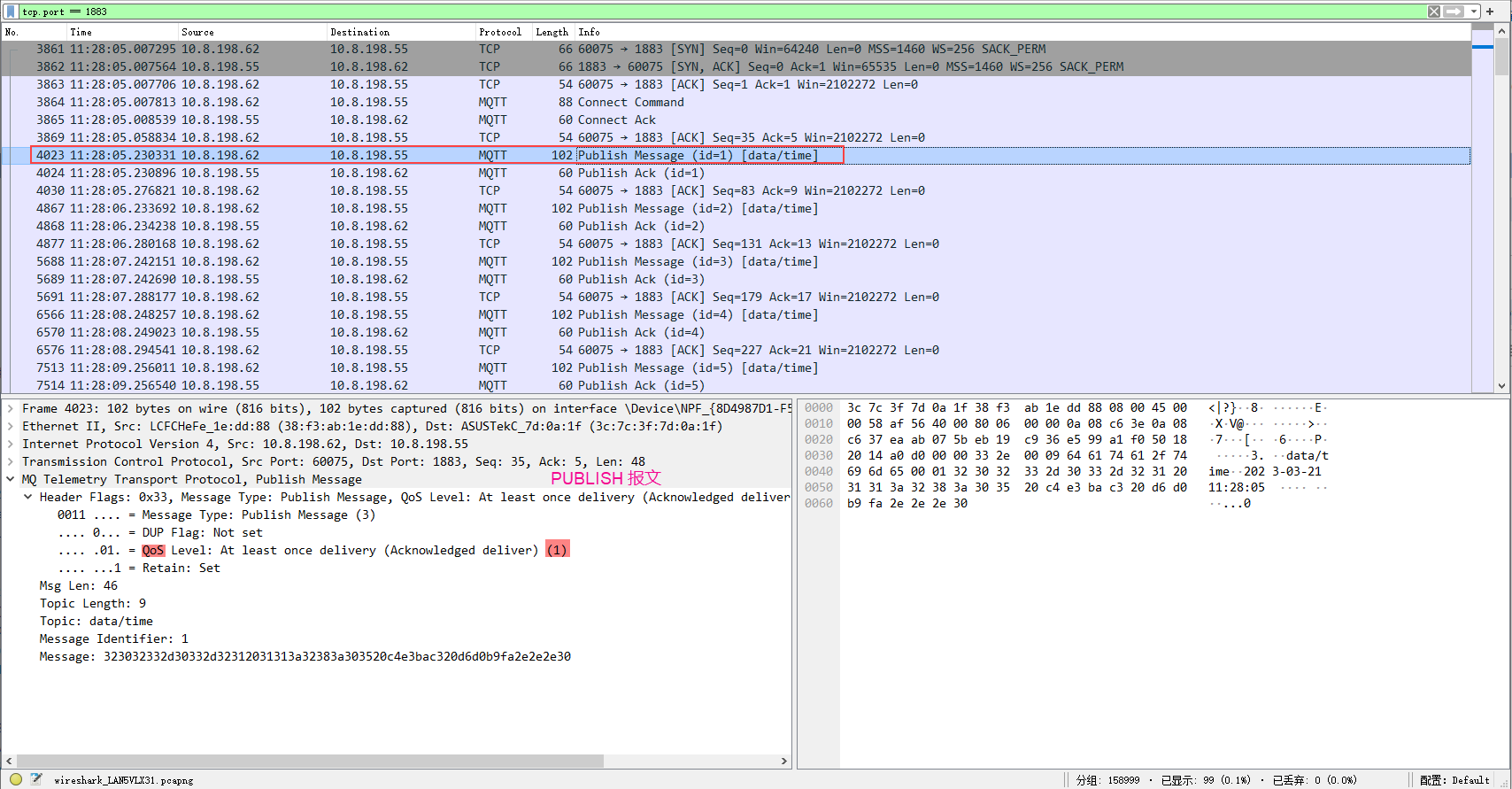
Task: Click the details pane horizontal scrollbar thumb
Action: click(x=310, y=761)
